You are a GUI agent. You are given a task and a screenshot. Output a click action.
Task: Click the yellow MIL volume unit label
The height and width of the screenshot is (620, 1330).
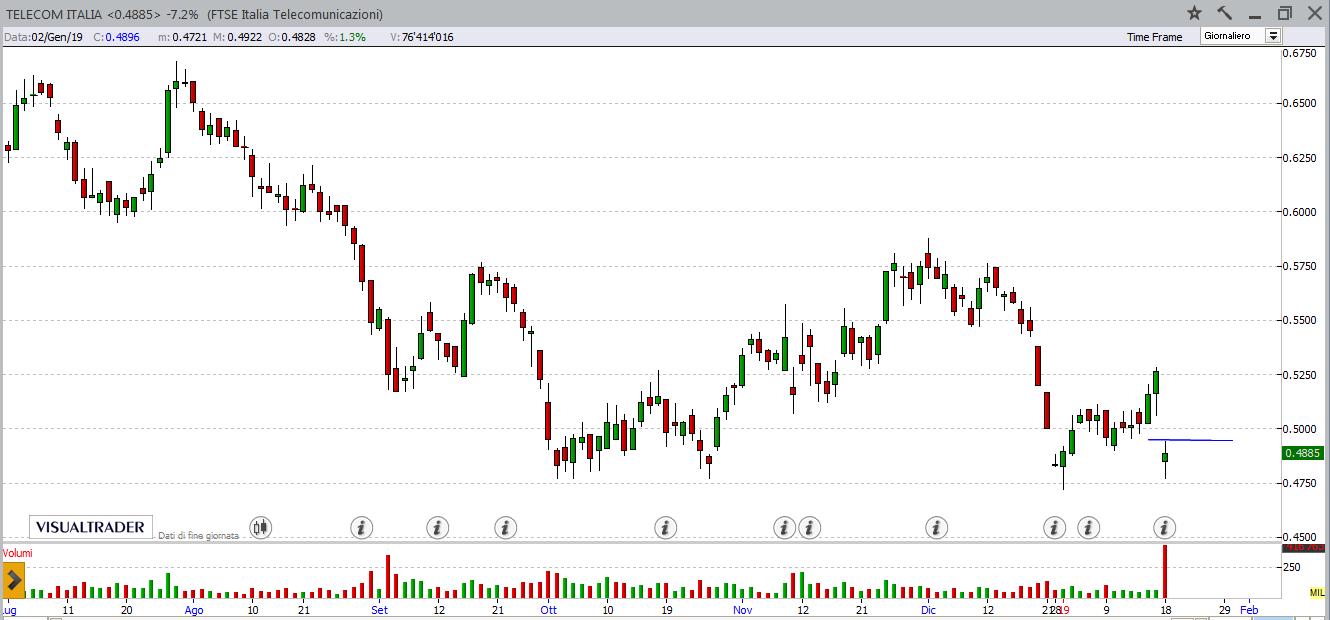1316,593
